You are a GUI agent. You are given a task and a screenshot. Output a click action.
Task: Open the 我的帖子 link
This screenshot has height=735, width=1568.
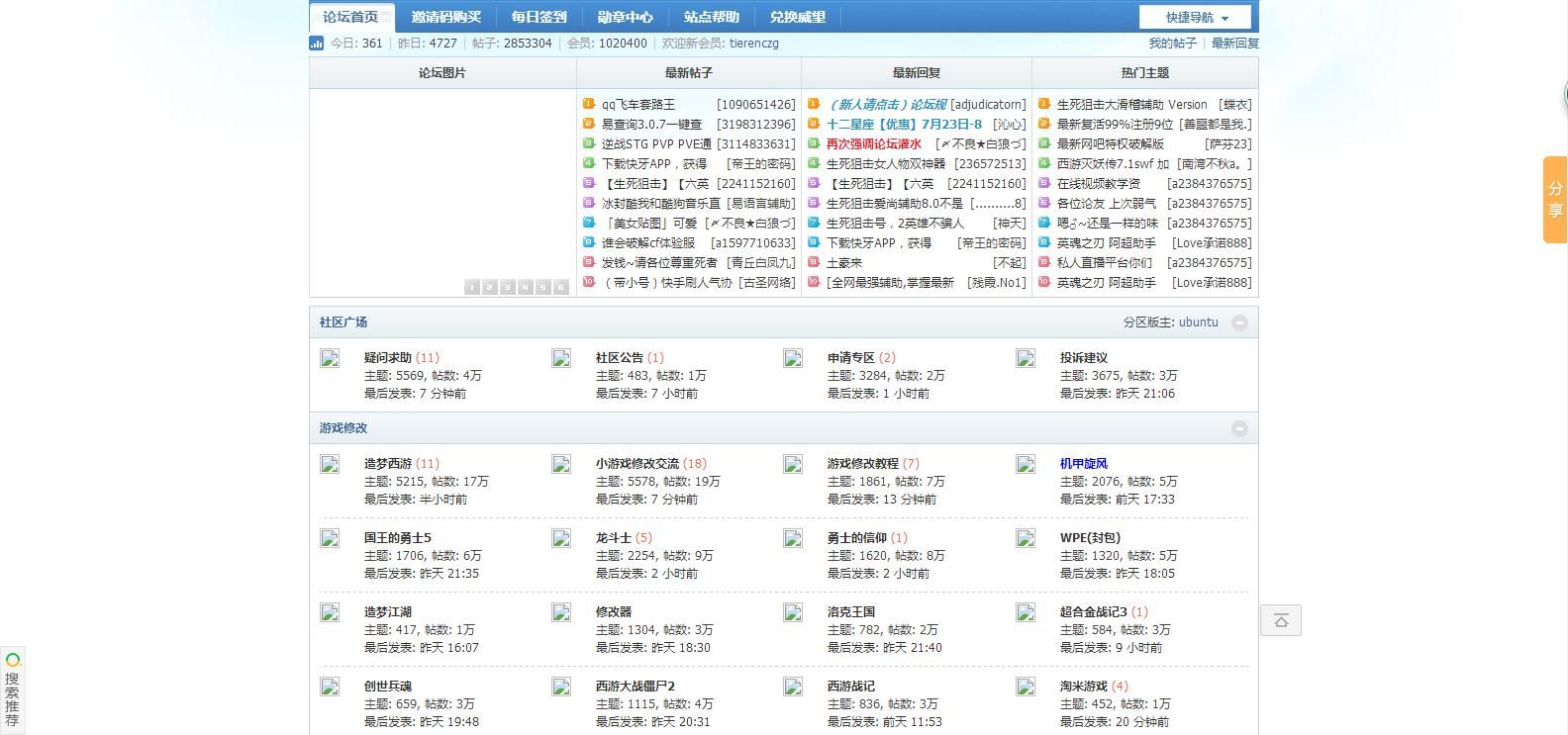(x=1172, y=44)
